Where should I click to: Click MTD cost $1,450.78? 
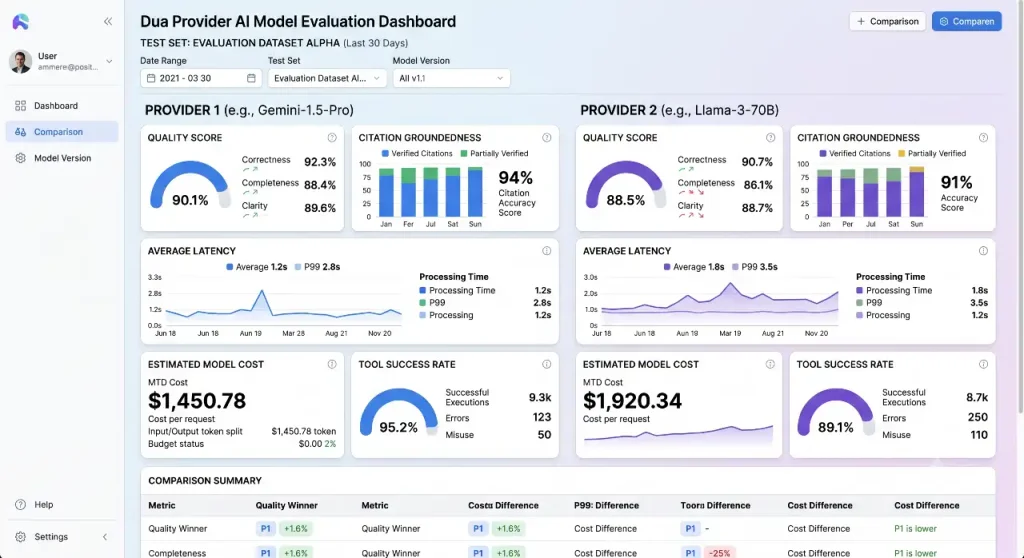[x=197, y=401]
